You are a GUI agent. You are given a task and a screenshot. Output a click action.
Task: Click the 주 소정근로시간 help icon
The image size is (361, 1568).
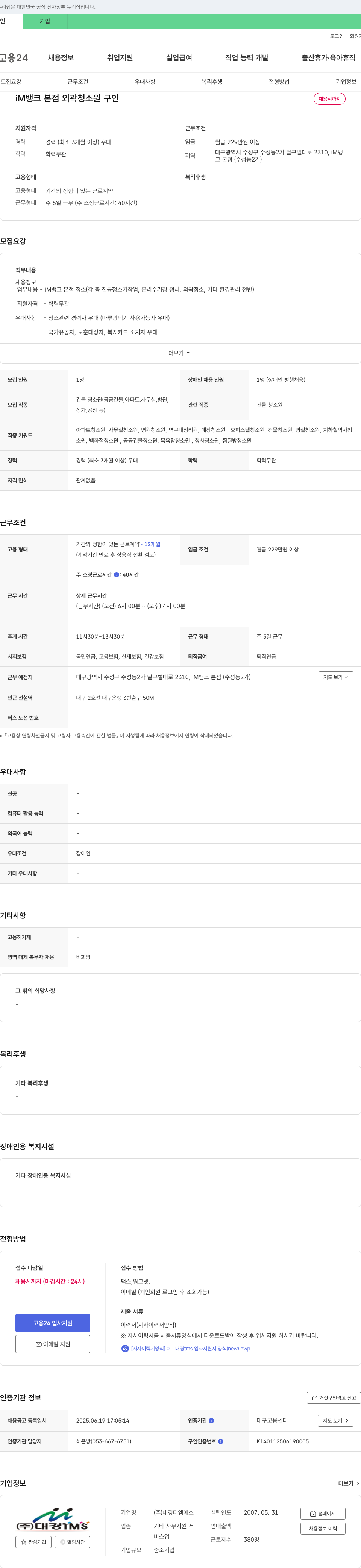117,575
